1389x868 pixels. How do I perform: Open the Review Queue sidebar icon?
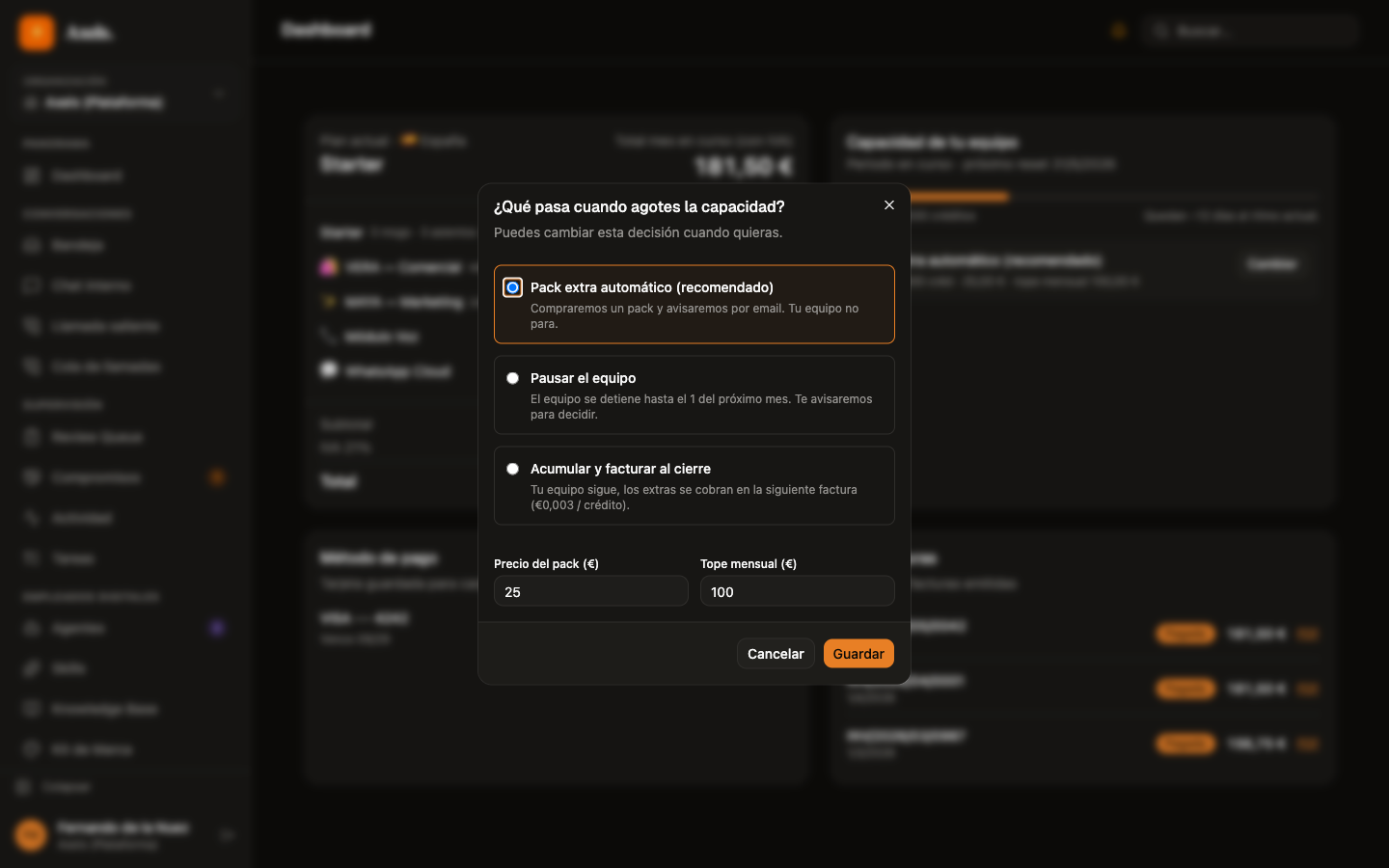coord(32,437)
